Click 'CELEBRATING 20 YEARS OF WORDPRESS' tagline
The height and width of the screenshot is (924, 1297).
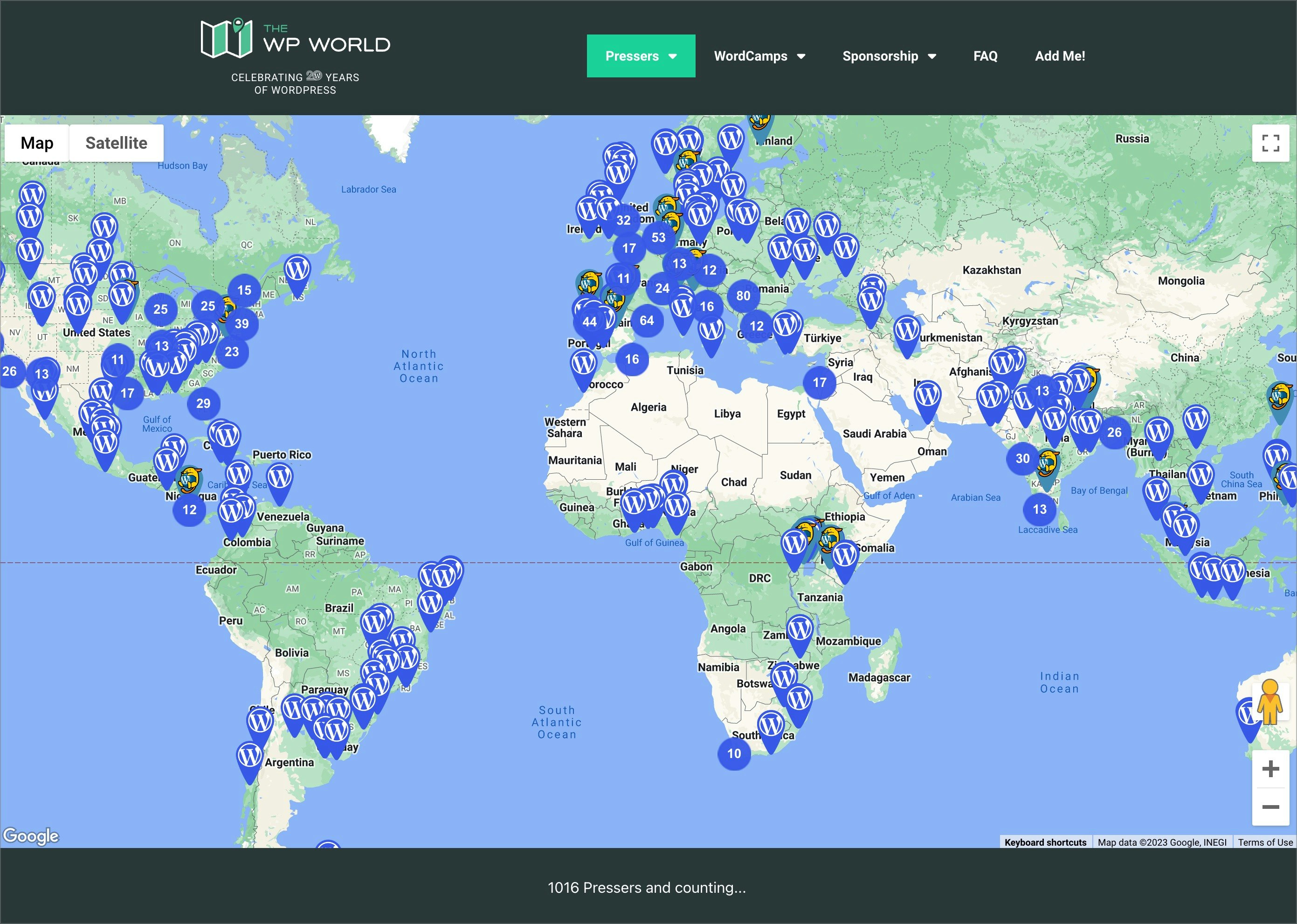pyautogui.click(x=295, y=83)
